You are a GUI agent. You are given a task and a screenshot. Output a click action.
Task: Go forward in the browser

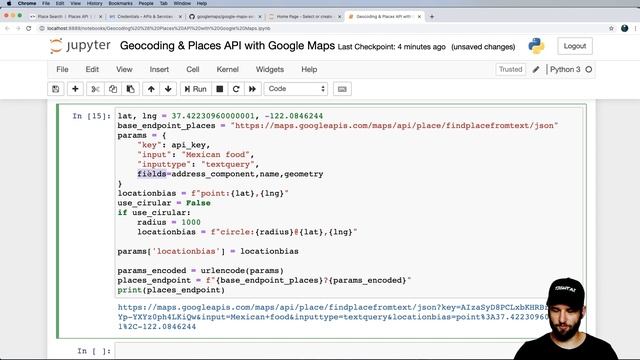(x=18, y=28)
